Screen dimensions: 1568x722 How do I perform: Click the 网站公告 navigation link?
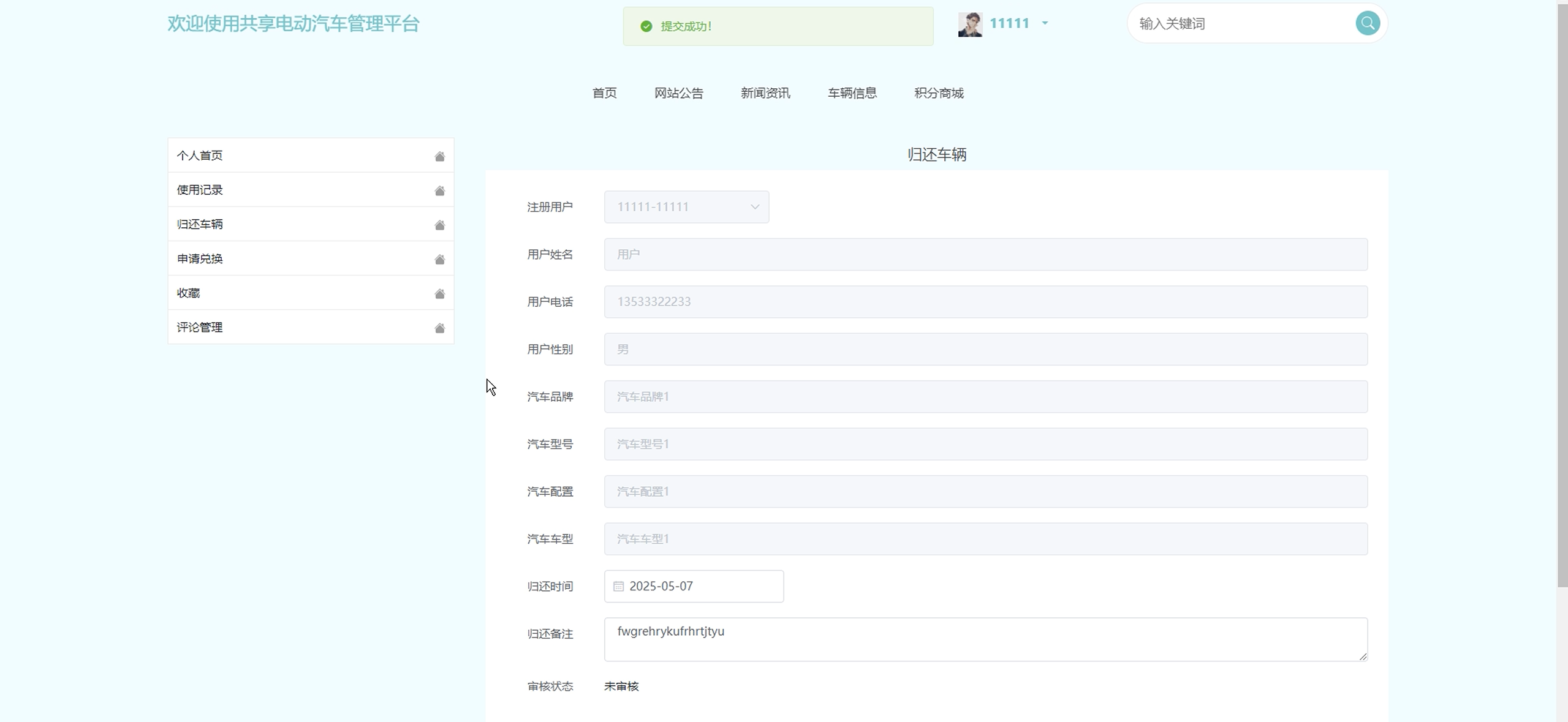(x=678, y=93)
